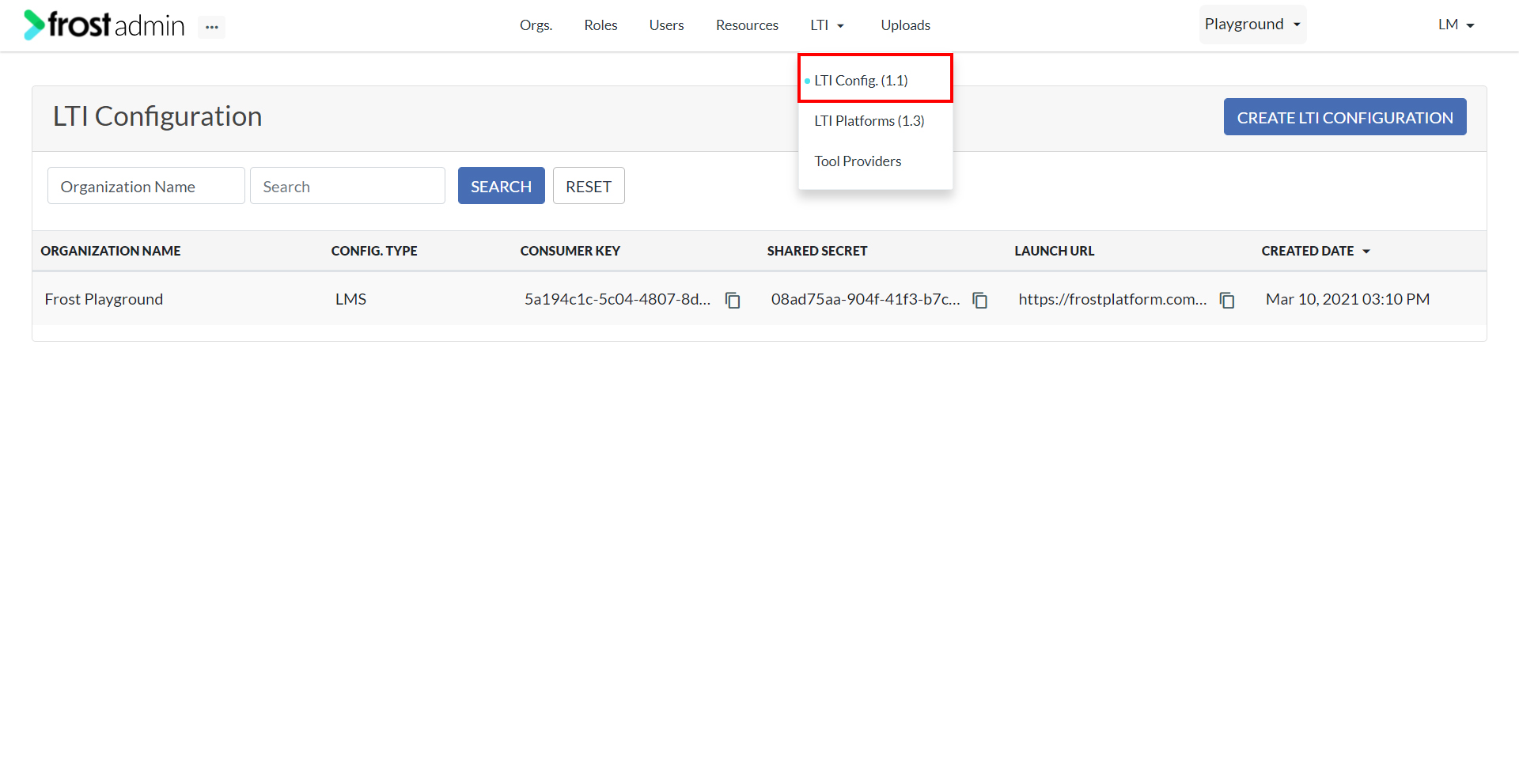Select the Frost Playground table row
The image size is (1519, 784).
(x=104, y=299)
